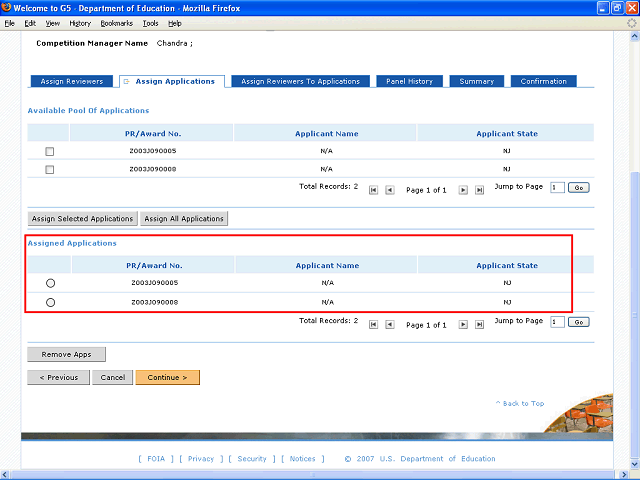Click the Firefox icon in title bar
This screenshot has height=480, width=640.
click(8, 8)
